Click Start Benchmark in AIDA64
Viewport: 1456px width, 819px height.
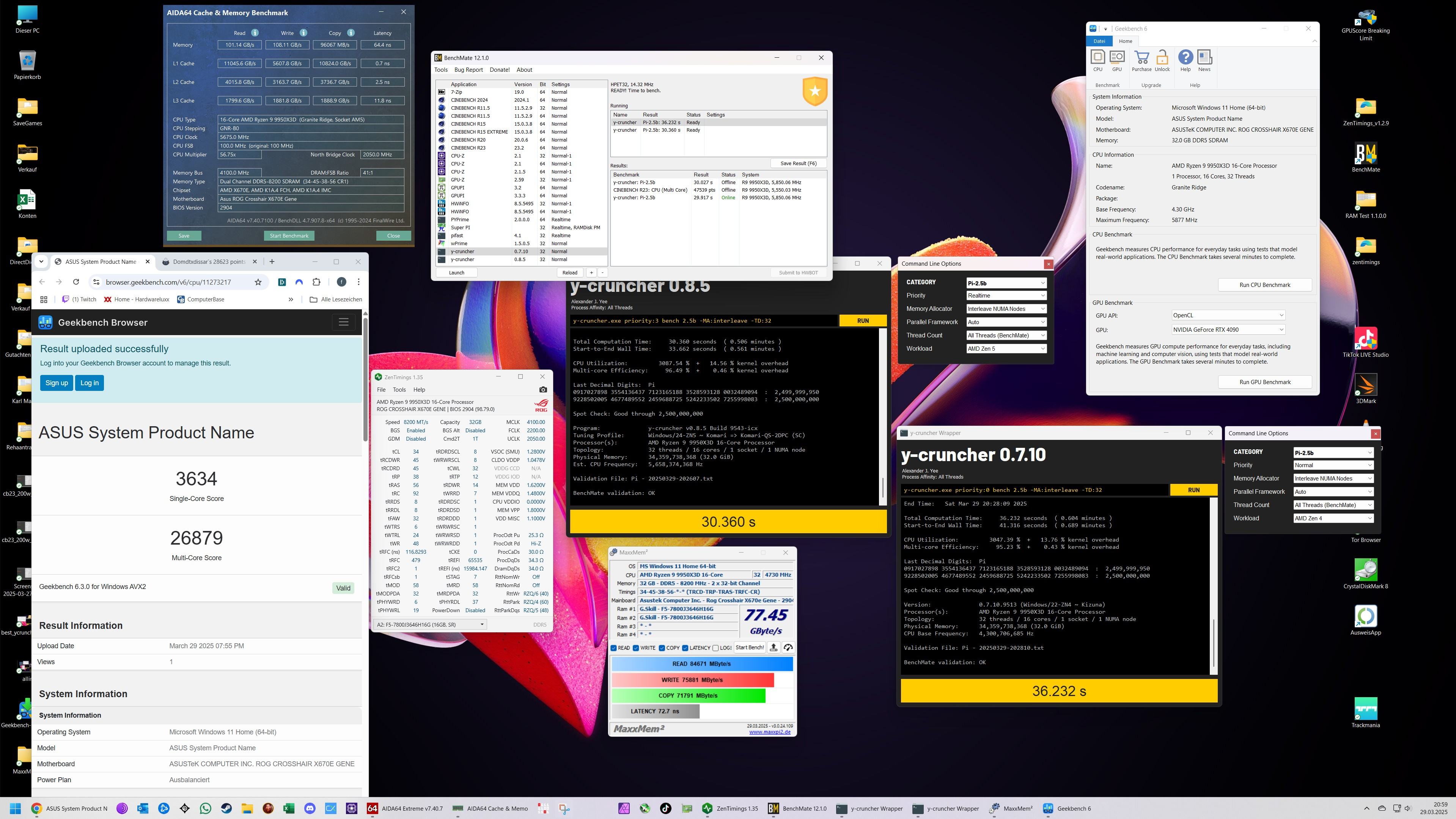click(289, 236)
